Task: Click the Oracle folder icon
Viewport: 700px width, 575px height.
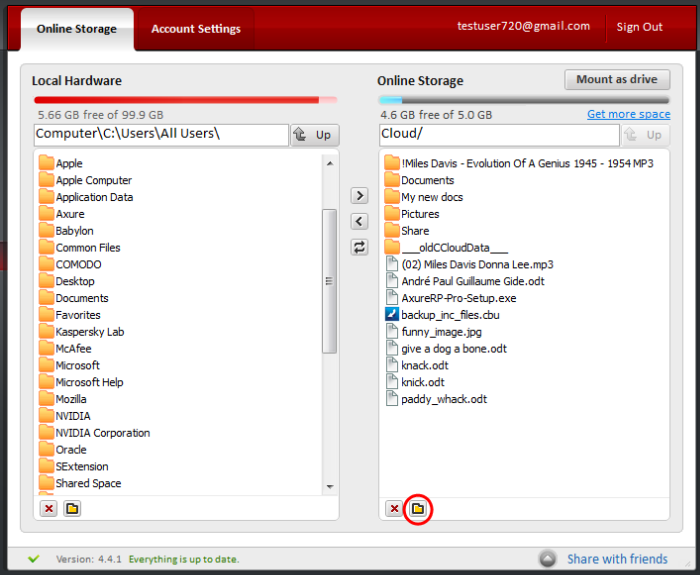Action: [x=46, y=449]
